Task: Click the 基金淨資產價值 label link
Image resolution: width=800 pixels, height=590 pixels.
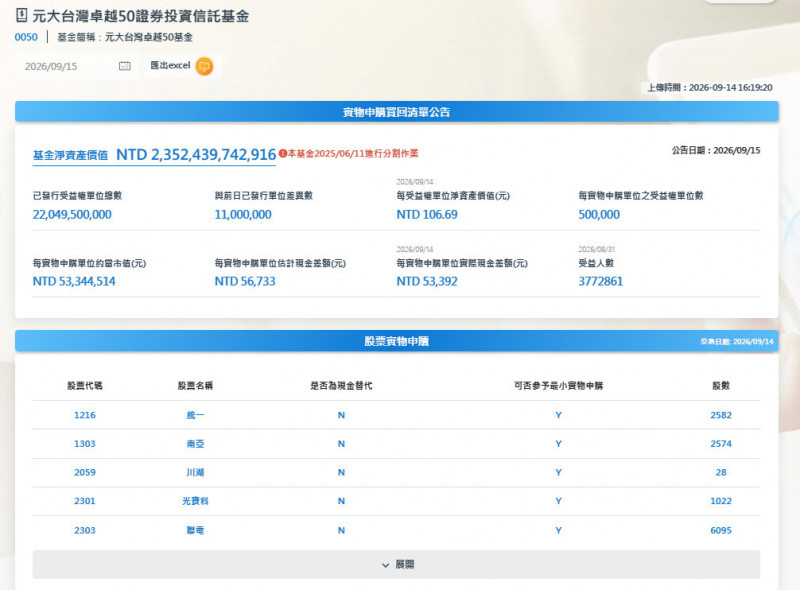Action: [x=70, y=155]
